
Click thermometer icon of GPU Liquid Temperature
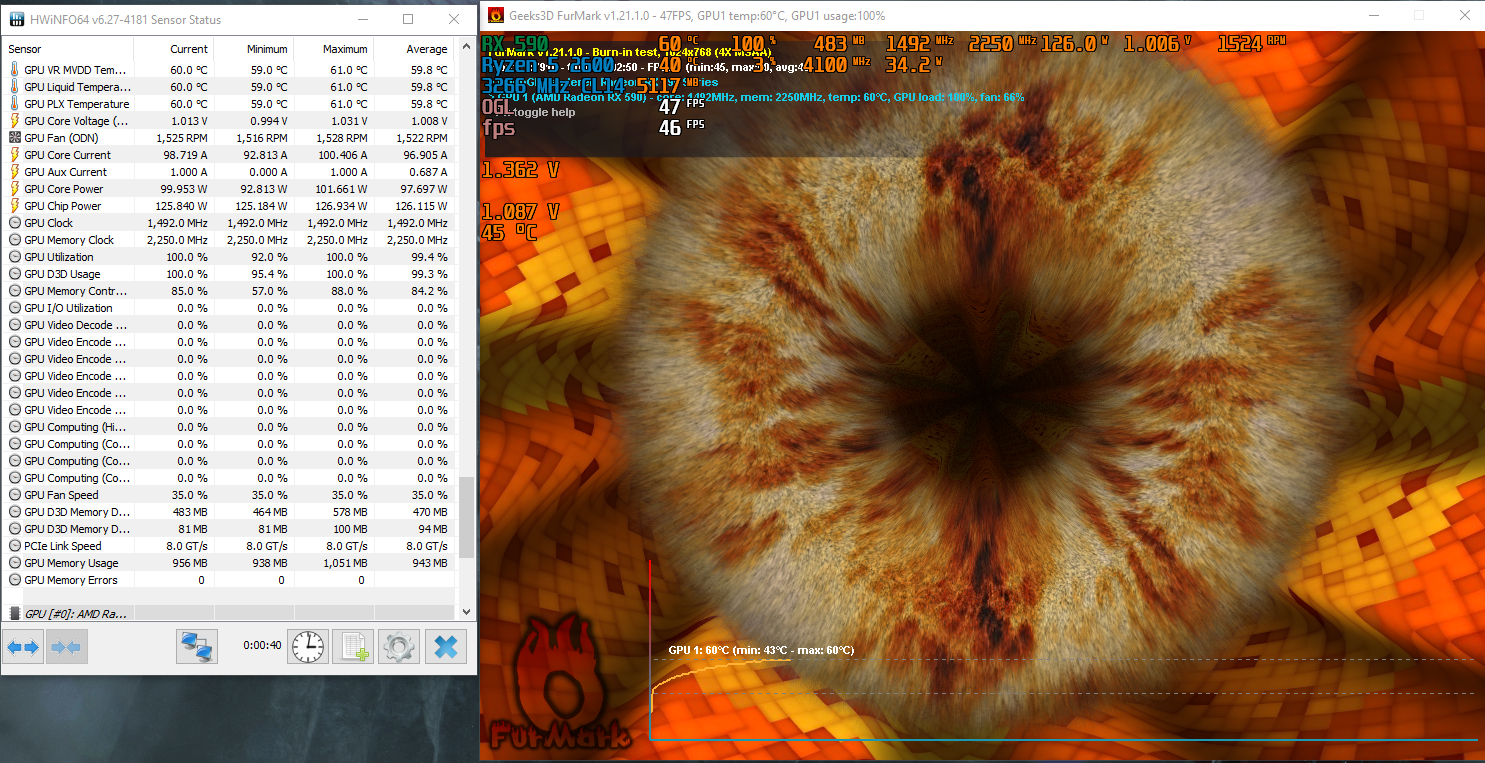point(14,87)
